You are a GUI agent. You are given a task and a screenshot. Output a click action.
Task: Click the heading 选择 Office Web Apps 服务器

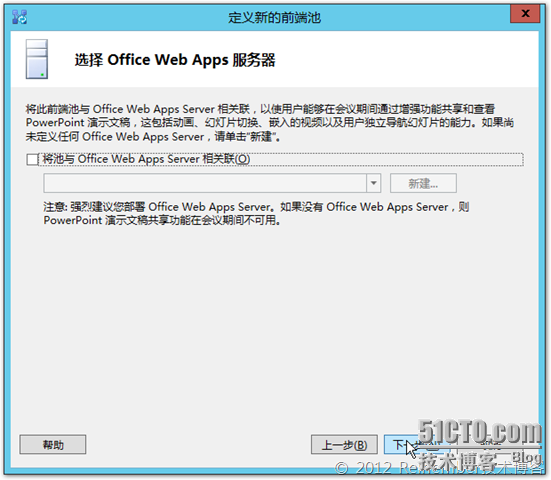(x=175, y=60)
